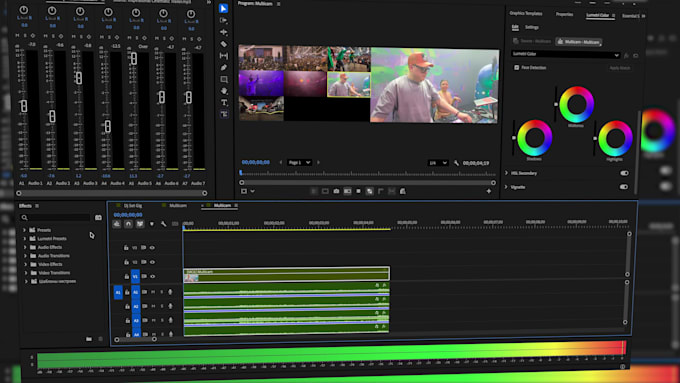Click the New Custom Bin icon in Effects panel
The width and height of the screenshot is (680, 383).
89,339
